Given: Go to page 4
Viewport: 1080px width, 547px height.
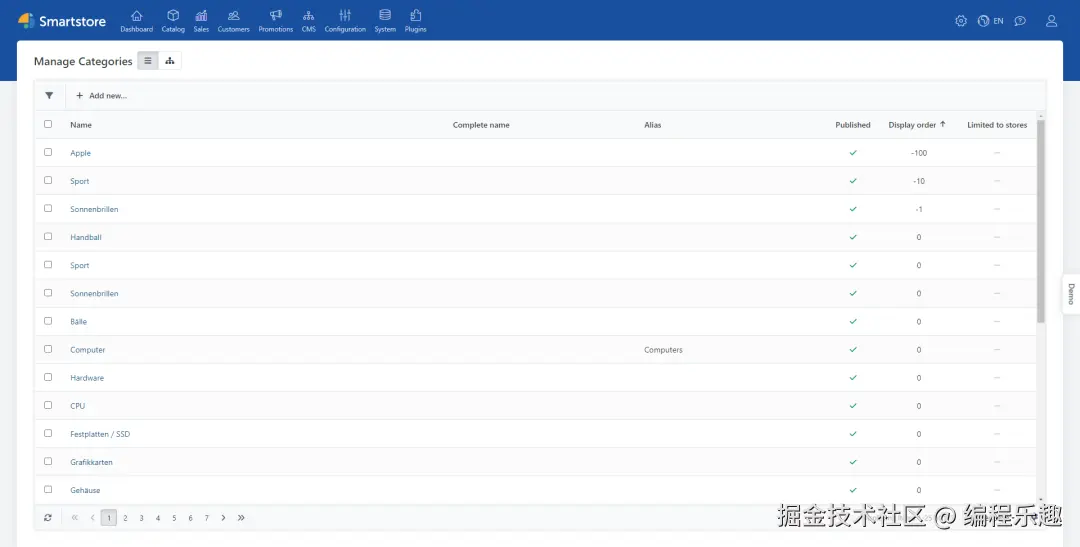Looking at the screenshot, I should (158, 517).
